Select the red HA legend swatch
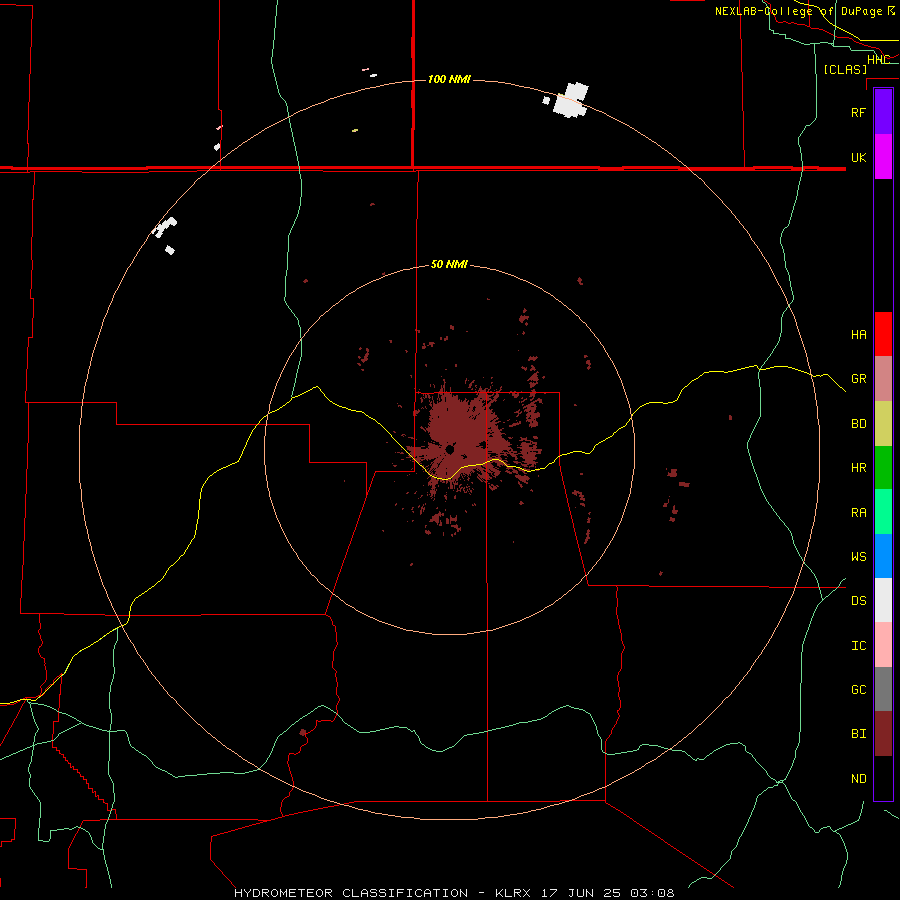Screen dimensions: 900x900 [x=883, y=334]
